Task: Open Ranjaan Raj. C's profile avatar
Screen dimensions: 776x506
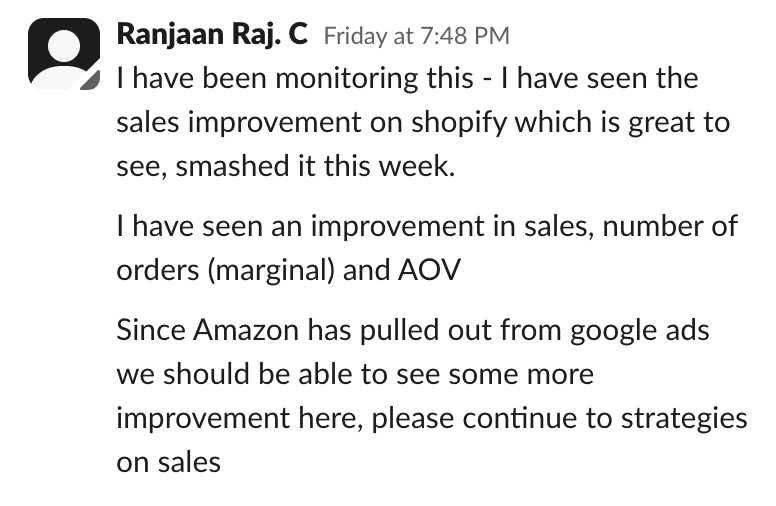Action: (64, 54)
